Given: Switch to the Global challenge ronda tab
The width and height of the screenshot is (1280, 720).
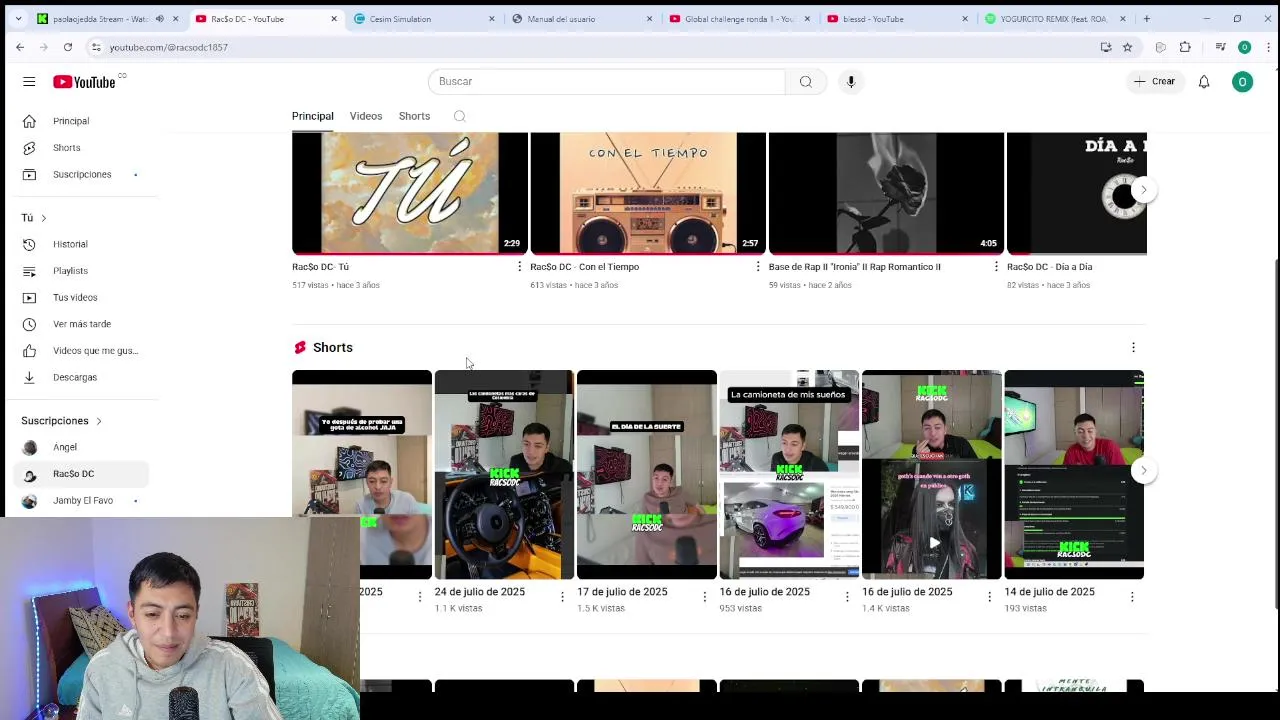Looking at the screenshot, I should pos(739,19).
